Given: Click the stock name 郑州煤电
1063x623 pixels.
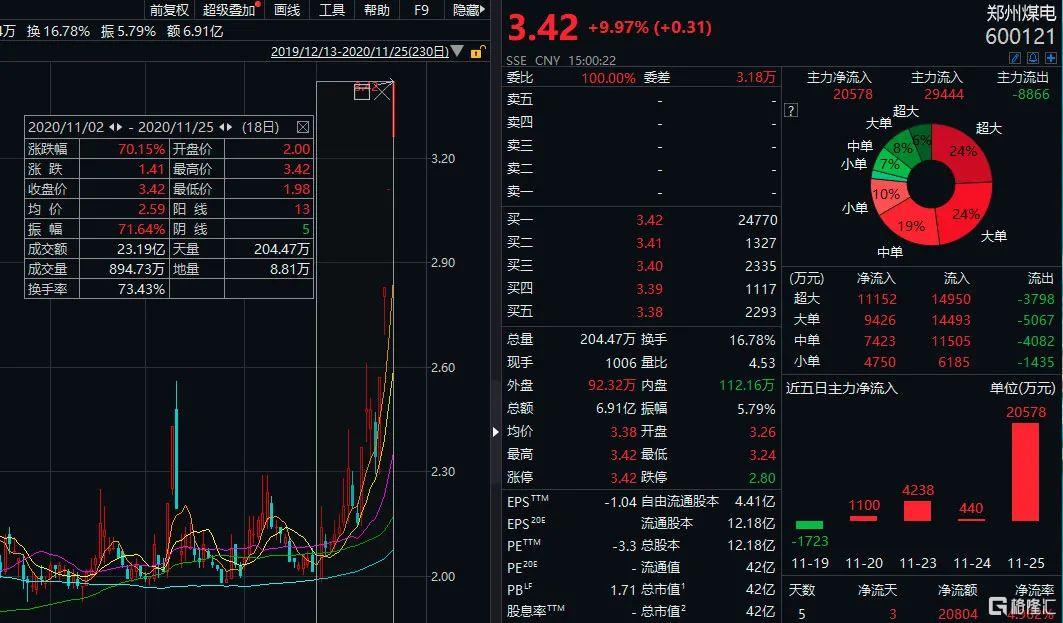Looking at the screenshot, I should 1022,12.
